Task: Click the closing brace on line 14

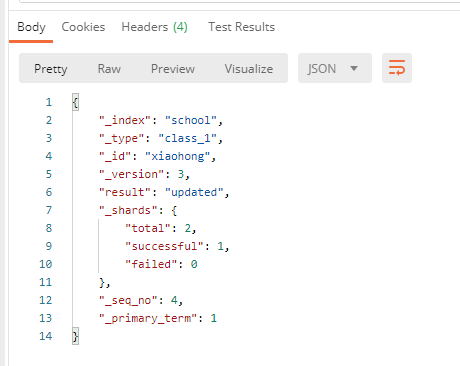Action: tap(75, 336)
